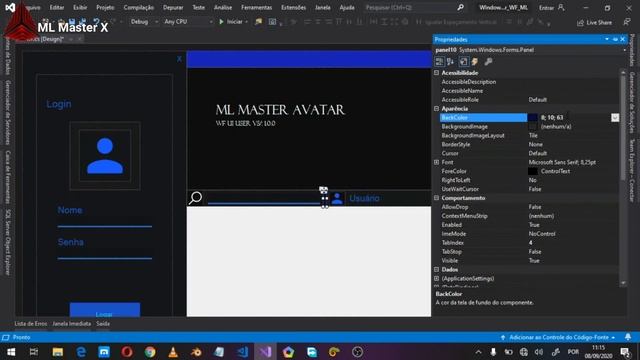Open the panel10 object selector dropdown
Viewport: 640px width, 360px height.
coord(624,50)
